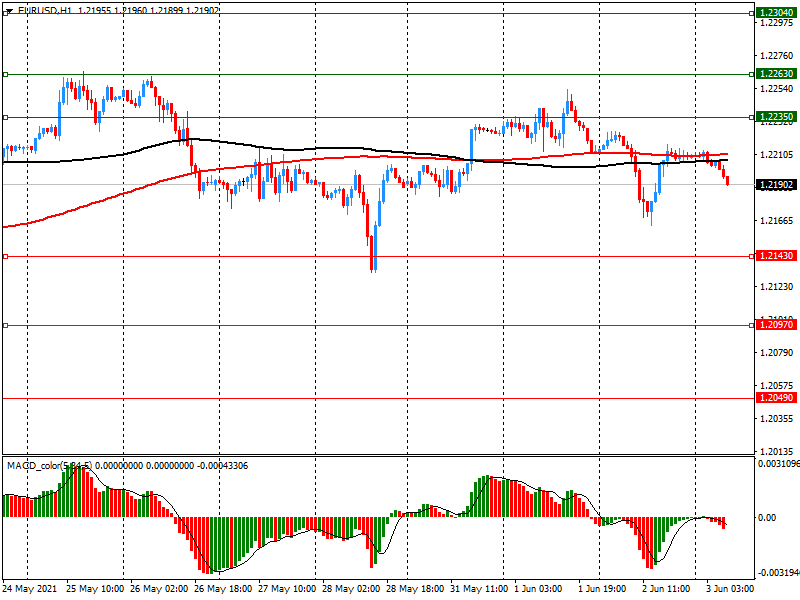Click the MACD 0.00 scale label

click(766, 518)
